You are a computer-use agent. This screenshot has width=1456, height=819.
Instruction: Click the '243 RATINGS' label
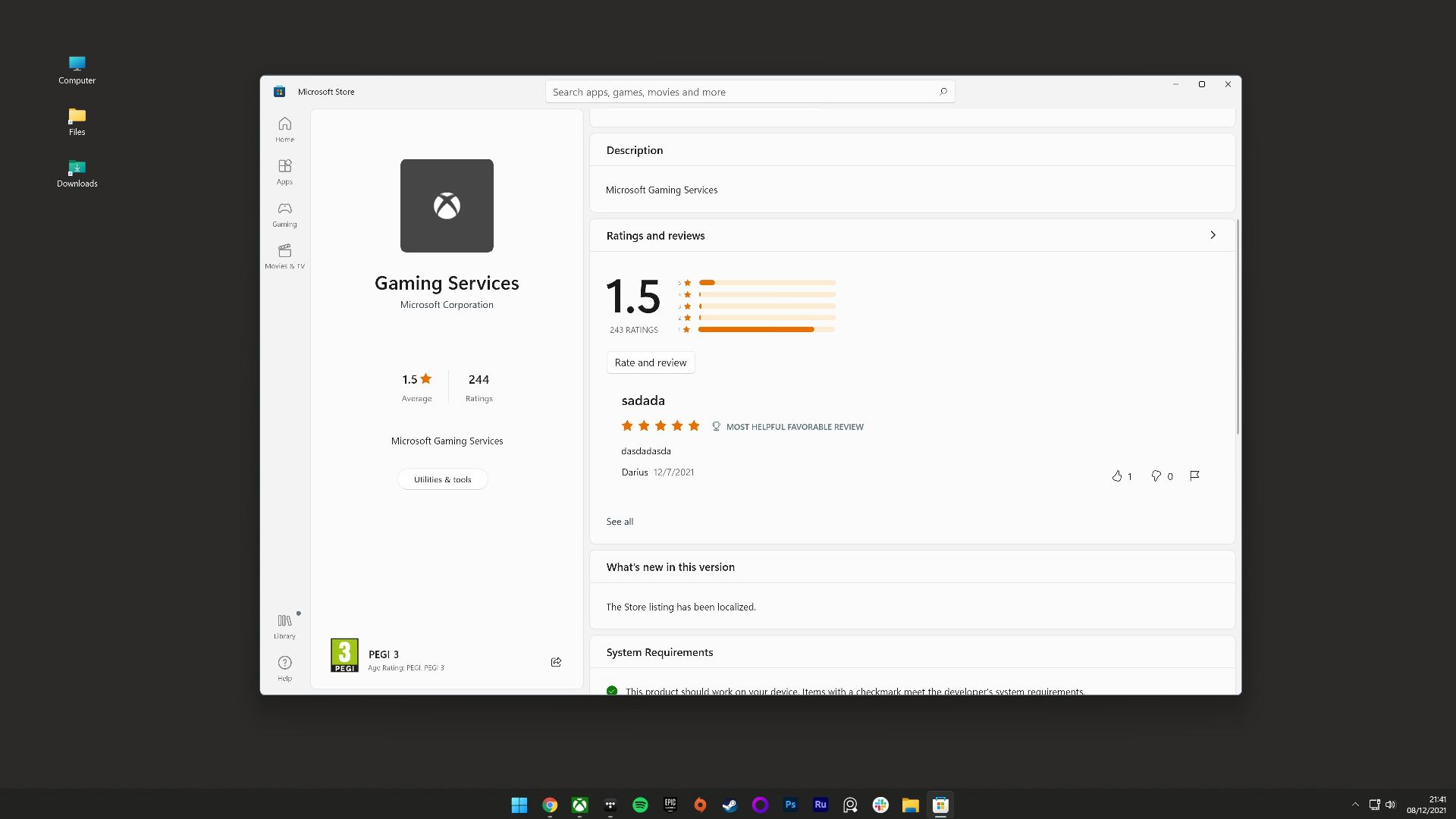click(x=634, y=330)
